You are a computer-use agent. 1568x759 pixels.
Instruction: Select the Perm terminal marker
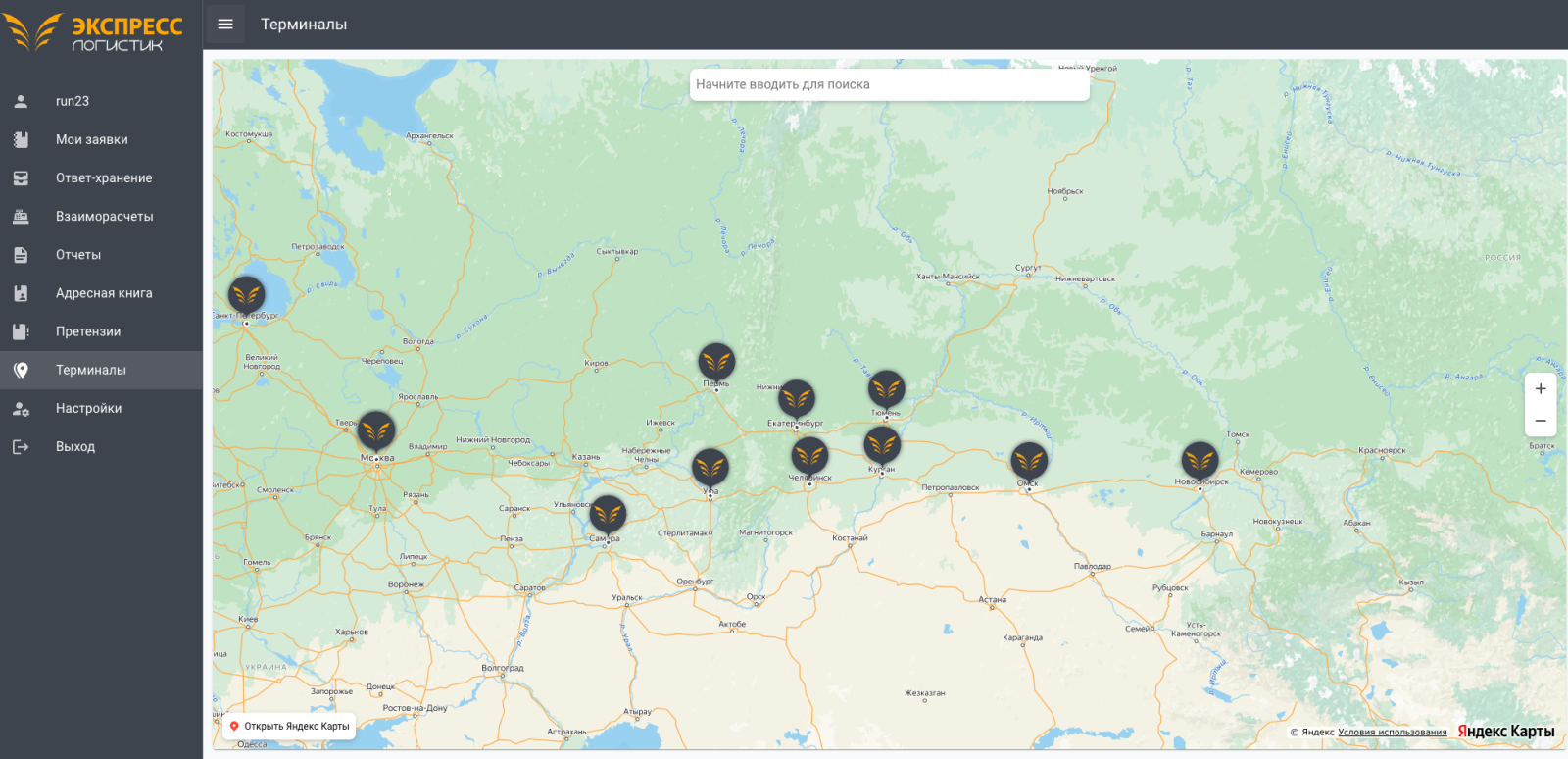[716, 362]
